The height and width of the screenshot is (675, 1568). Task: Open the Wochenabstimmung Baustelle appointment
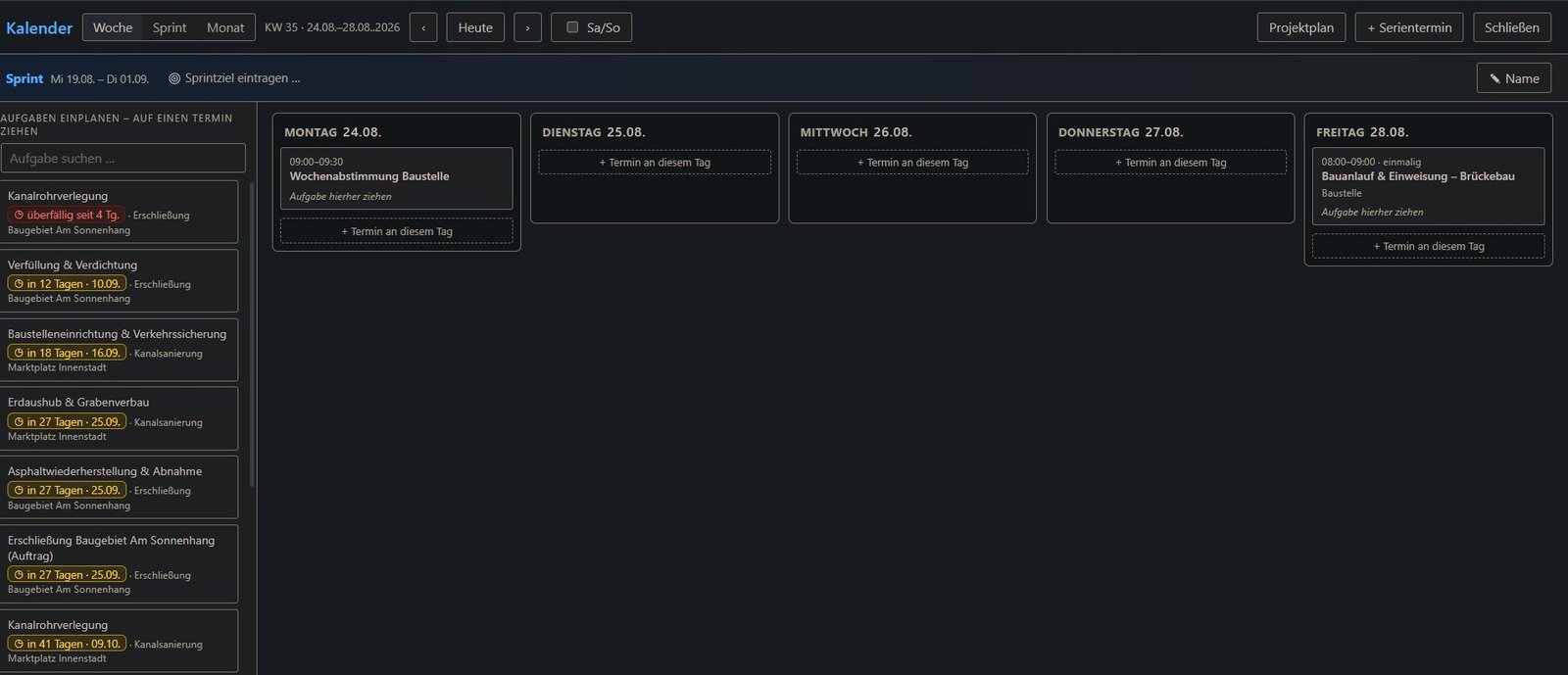click(x=397, y=178)
